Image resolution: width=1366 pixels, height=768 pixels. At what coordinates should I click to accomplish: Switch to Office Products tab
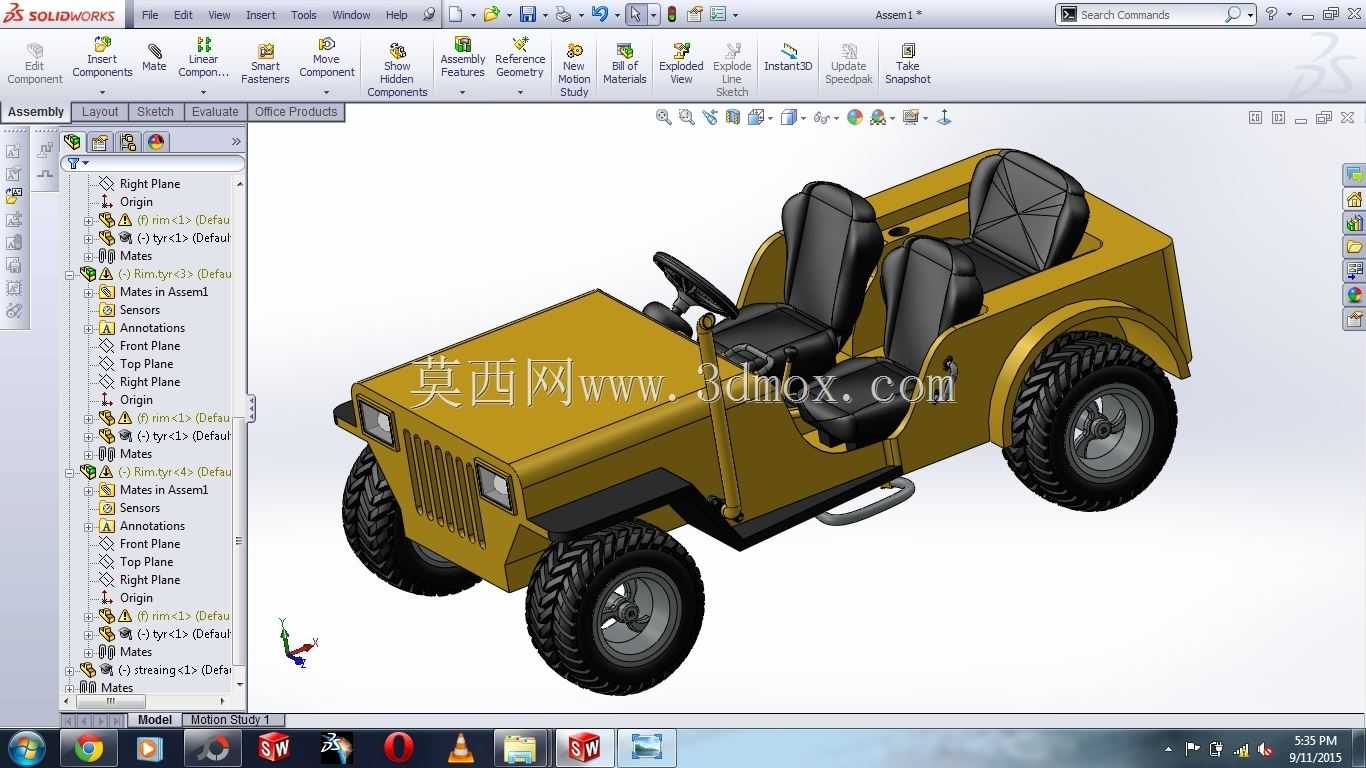(x=296, y=112)
